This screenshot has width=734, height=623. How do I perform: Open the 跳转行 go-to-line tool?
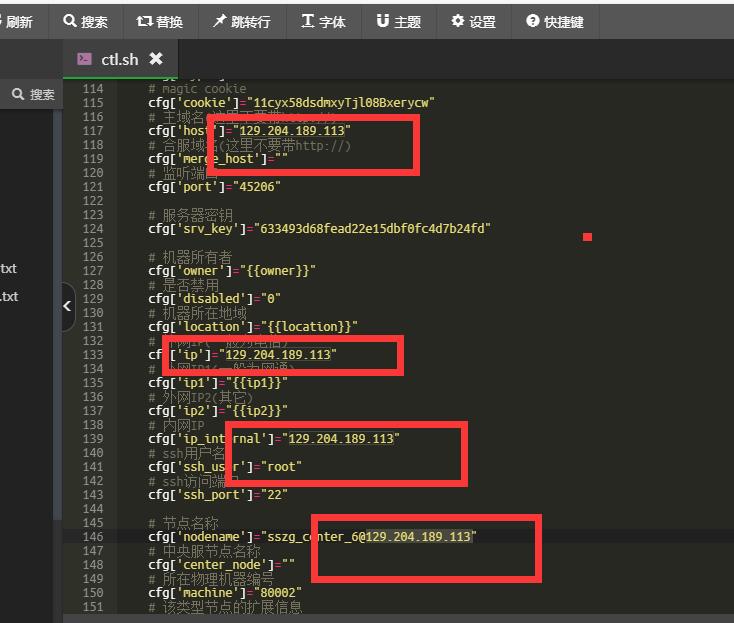[x=241, y=21]
